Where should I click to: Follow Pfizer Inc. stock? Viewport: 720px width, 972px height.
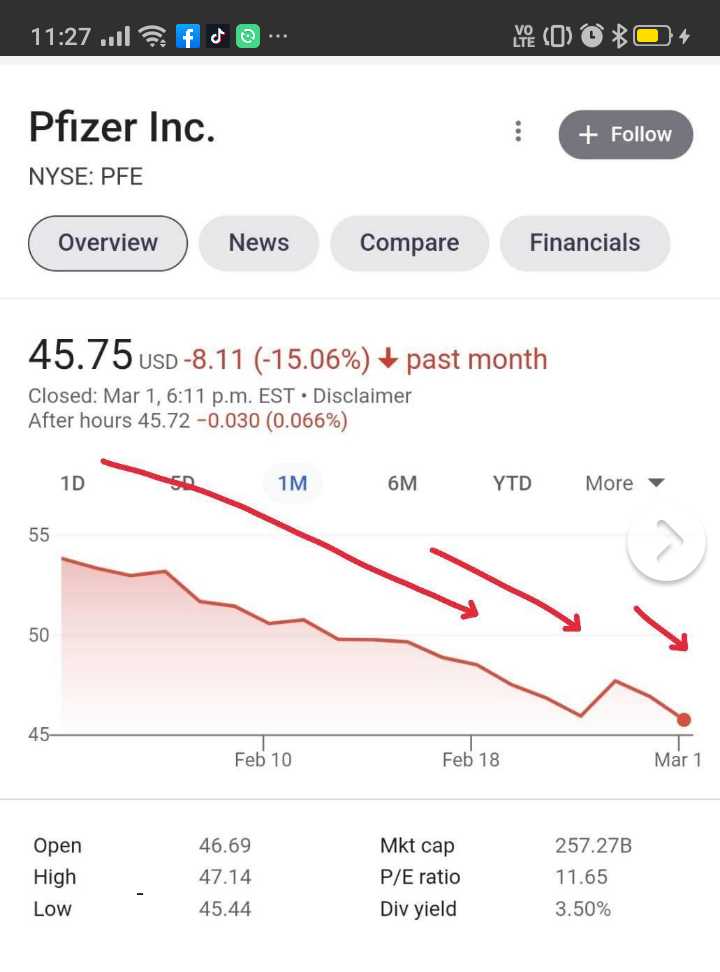(626, 135)
